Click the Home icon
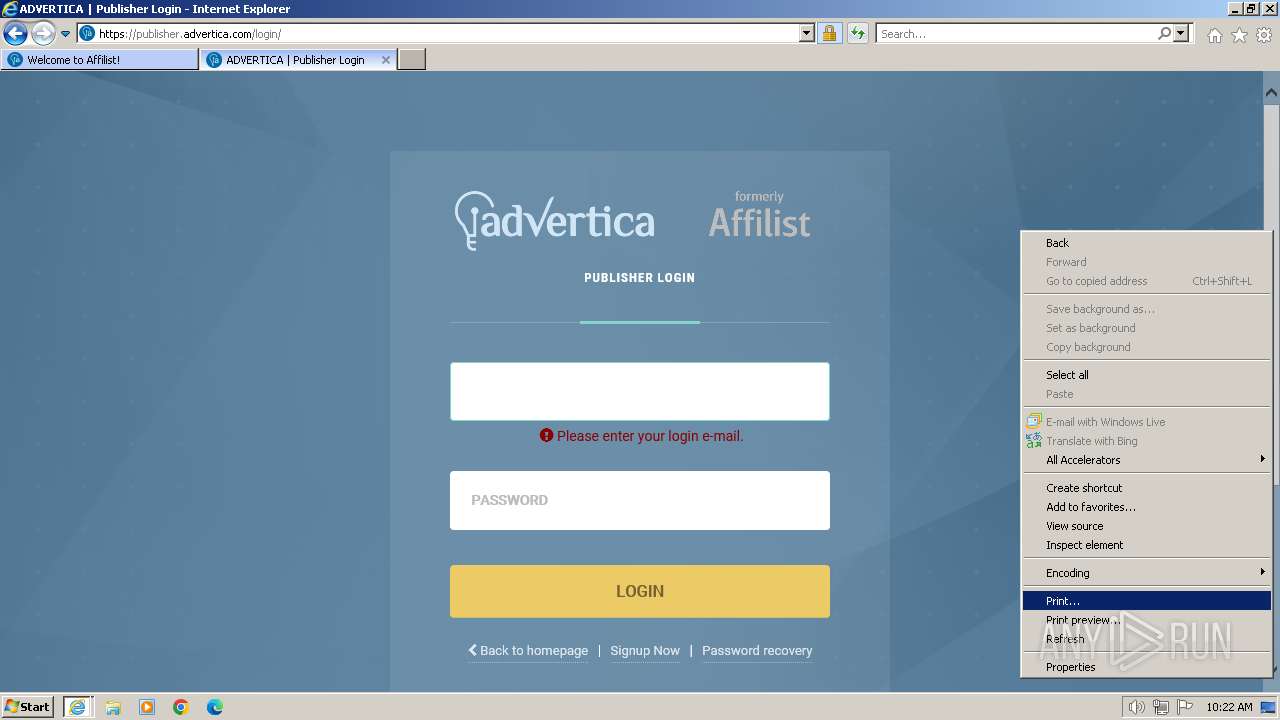This screenshot has width=1280, height=720. click(x=1214, y=35)
